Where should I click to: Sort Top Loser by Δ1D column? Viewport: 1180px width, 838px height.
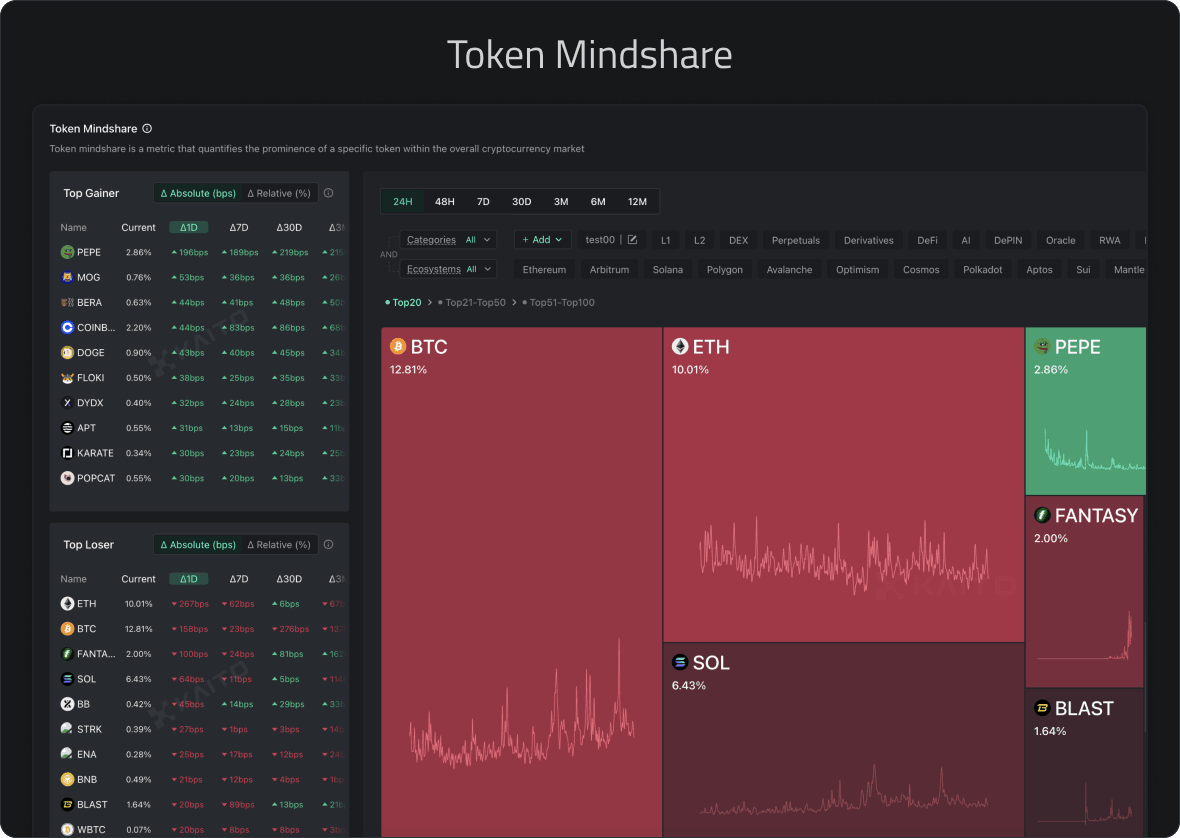pyautogui.click(x=188, y=578)
